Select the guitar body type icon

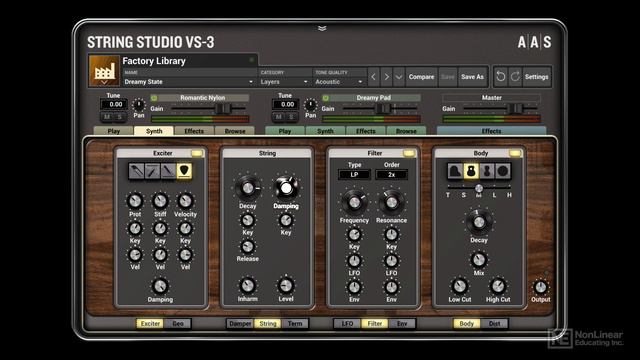471,171
